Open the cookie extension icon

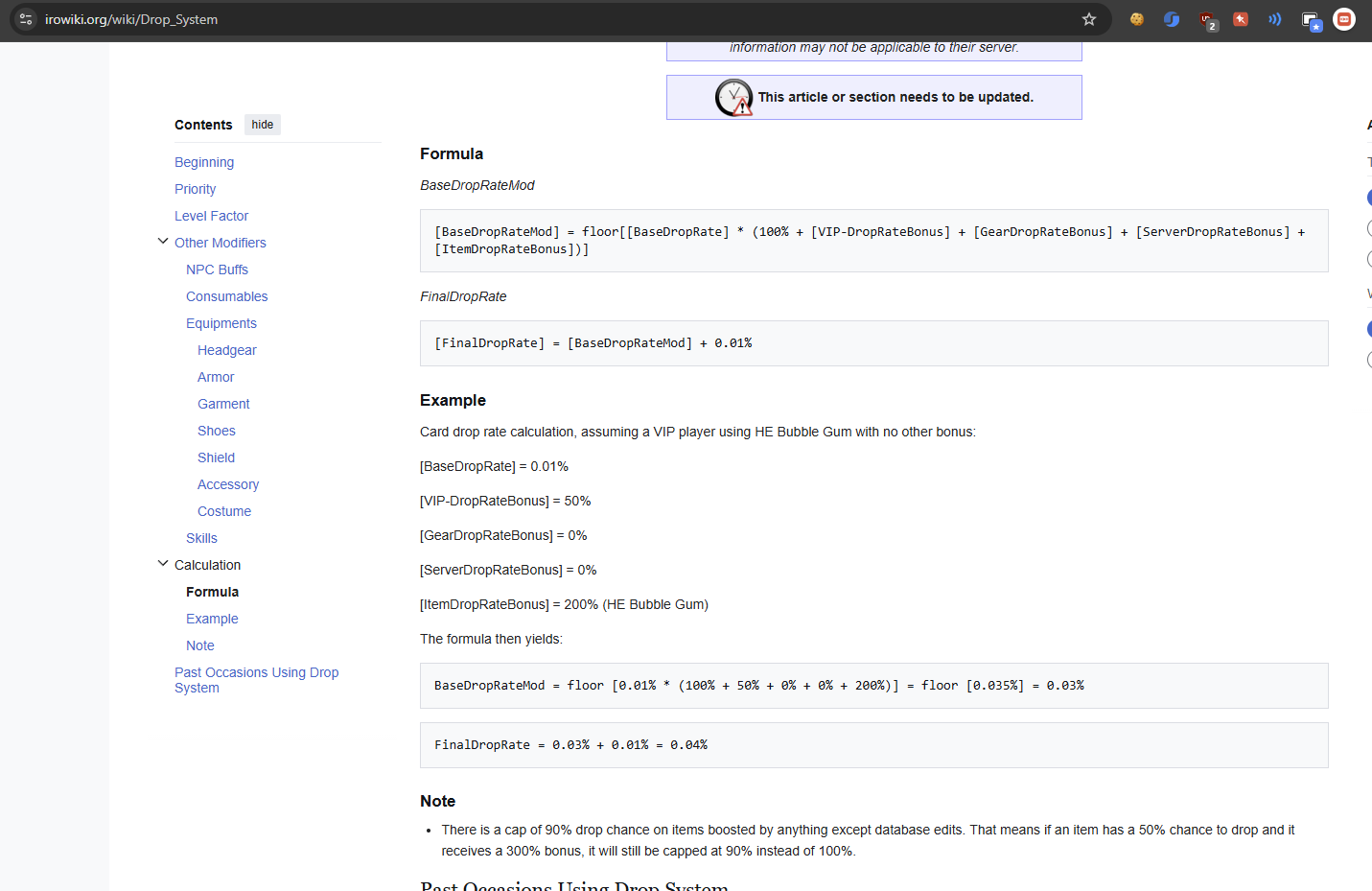pyautogui.click(x=1137, y=19)
